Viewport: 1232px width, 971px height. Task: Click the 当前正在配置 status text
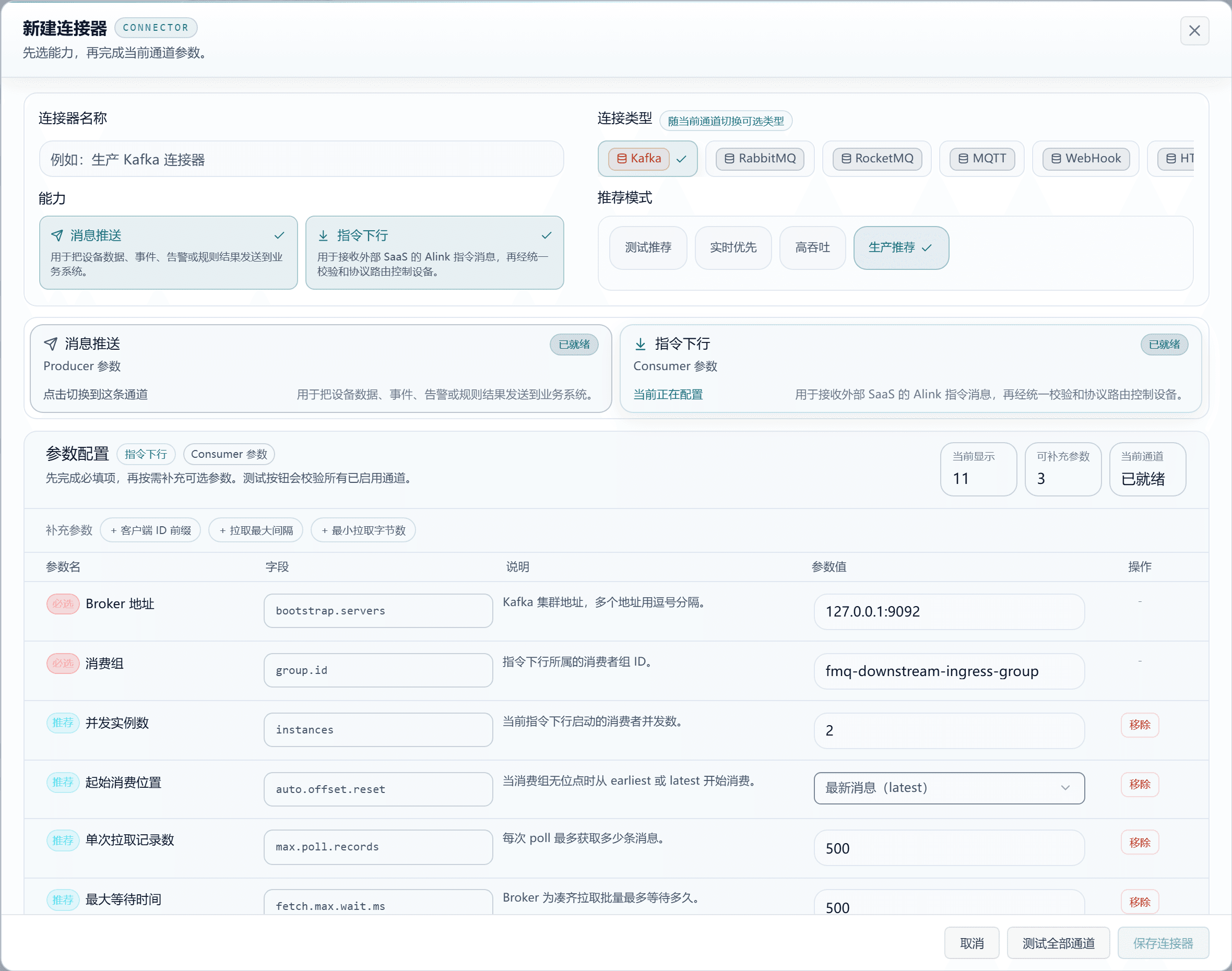(668, 395)
